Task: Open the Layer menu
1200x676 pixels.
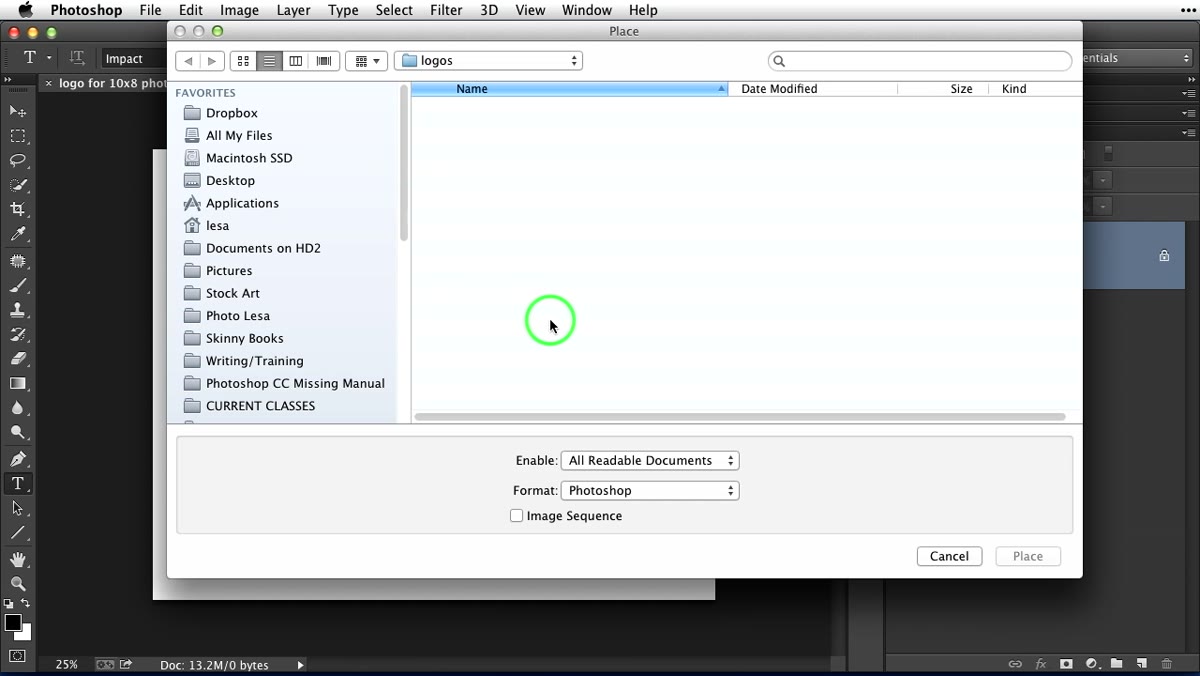Action: click(293, 10)
